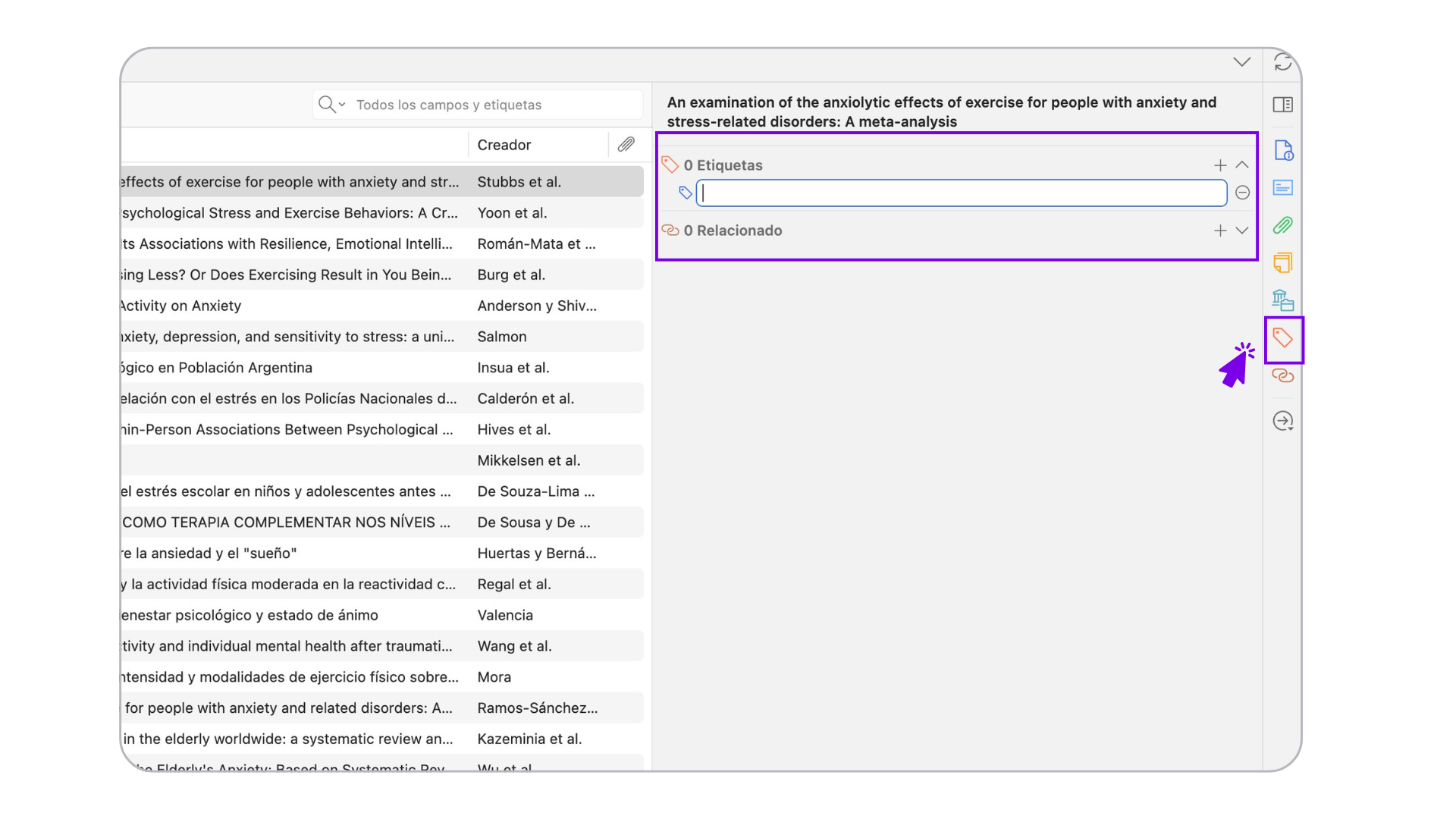
Task: Add a related item with plus button
Action: (x=1219, y=231)
